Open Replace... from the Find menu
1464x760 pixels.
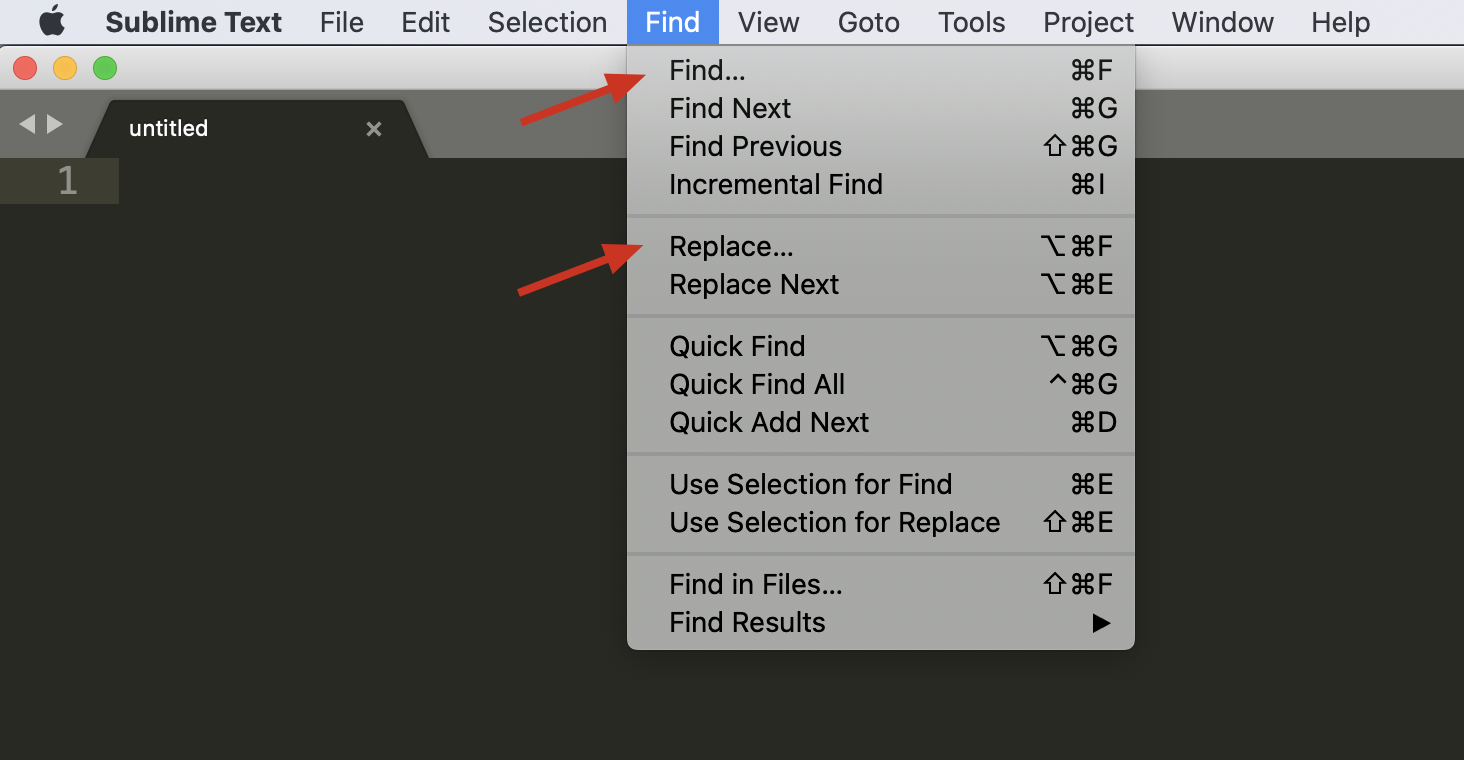731,246
